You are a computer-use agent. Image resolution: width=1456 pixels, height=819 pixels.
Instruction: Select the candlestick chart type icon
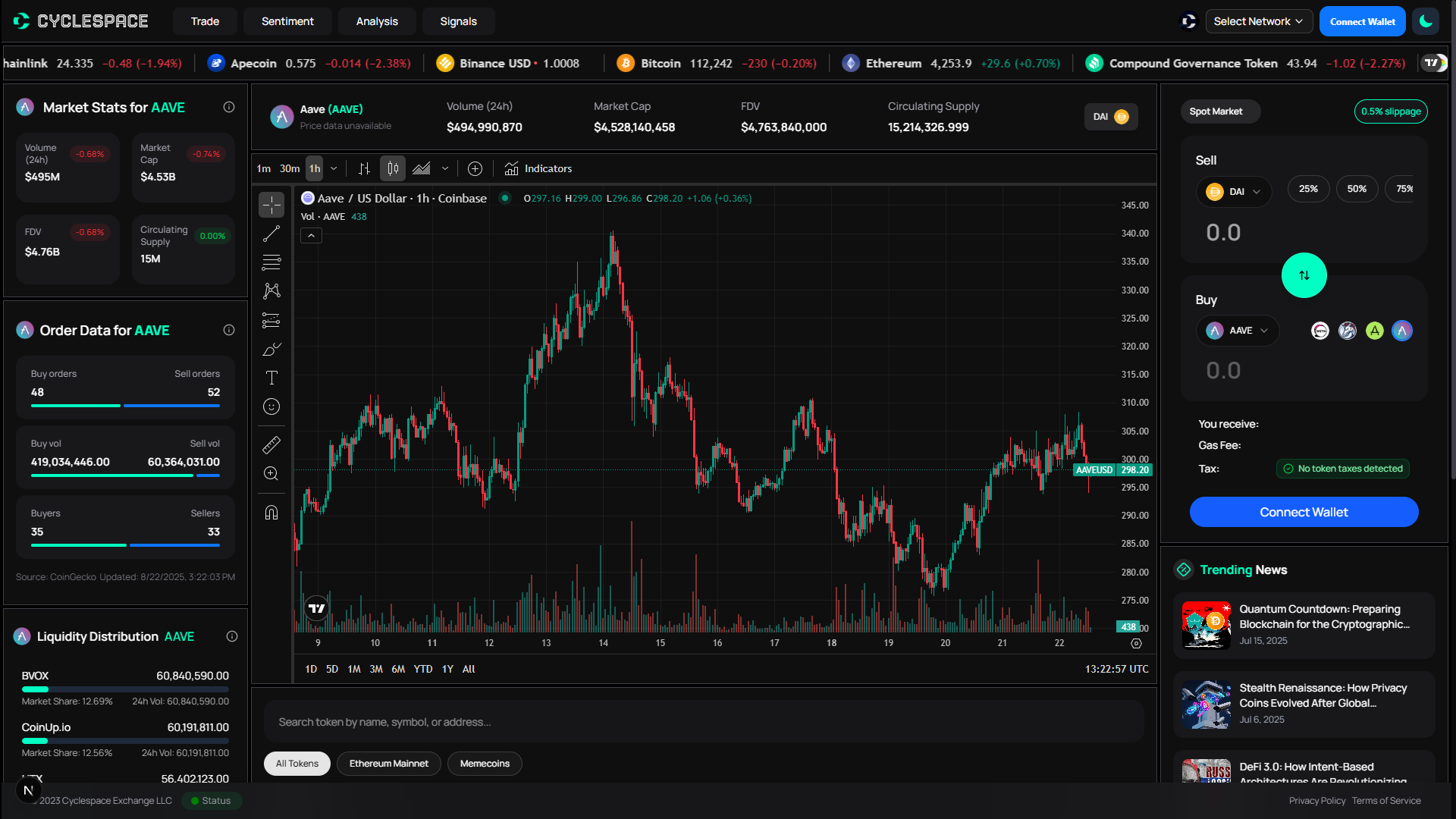(x=393, y=168)
